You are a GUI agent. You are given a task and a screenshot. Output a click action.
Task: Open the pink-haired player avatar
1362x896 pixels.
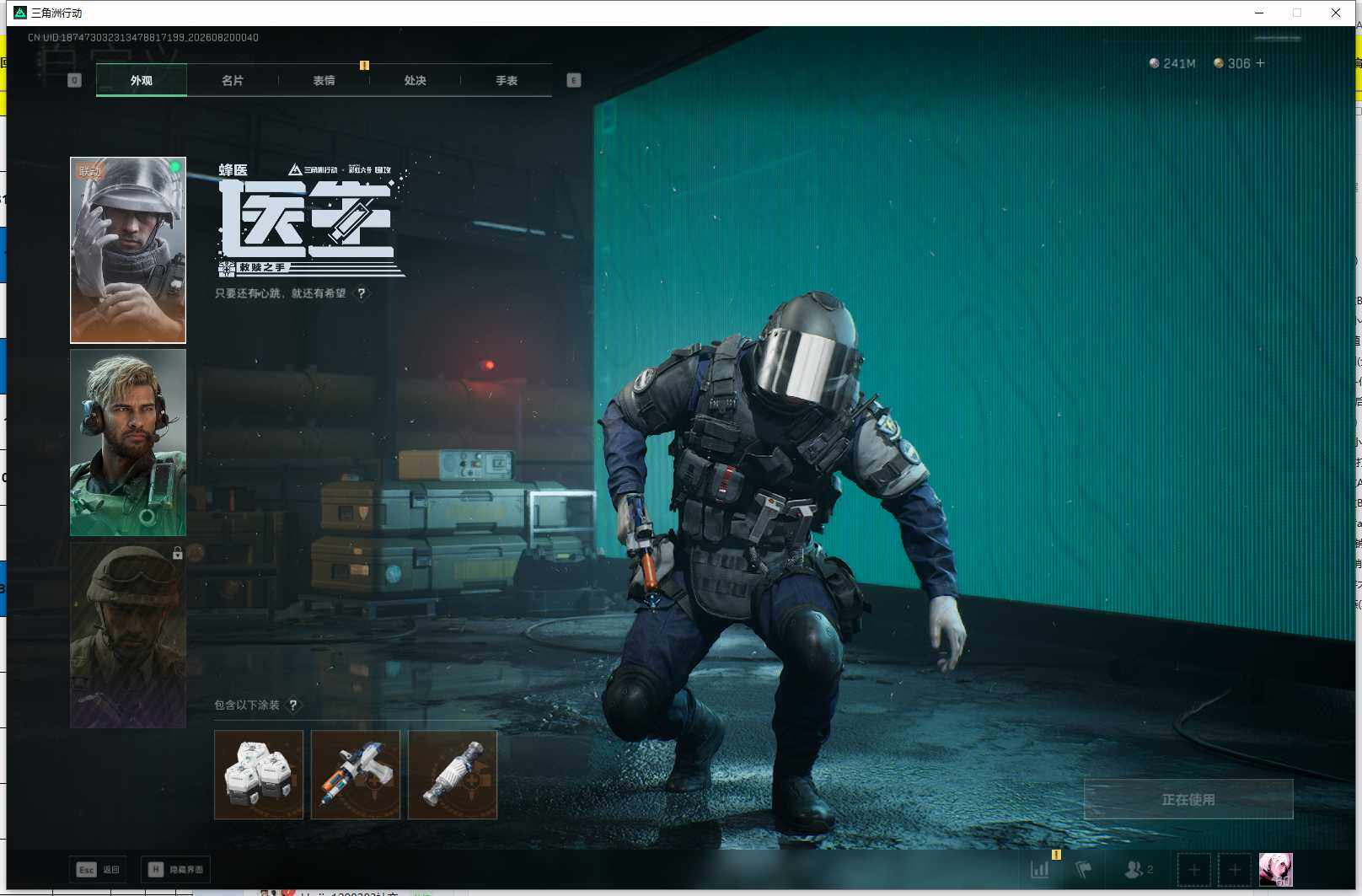(1275, 869)
